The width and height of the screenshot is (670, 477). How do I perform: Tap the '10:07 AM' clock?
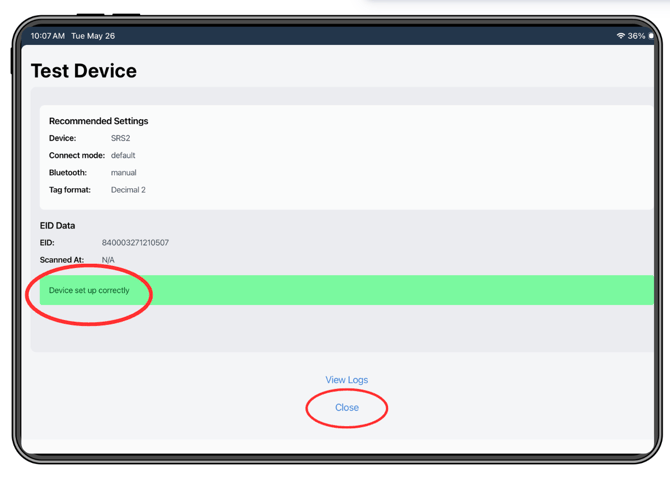point(48,36)
